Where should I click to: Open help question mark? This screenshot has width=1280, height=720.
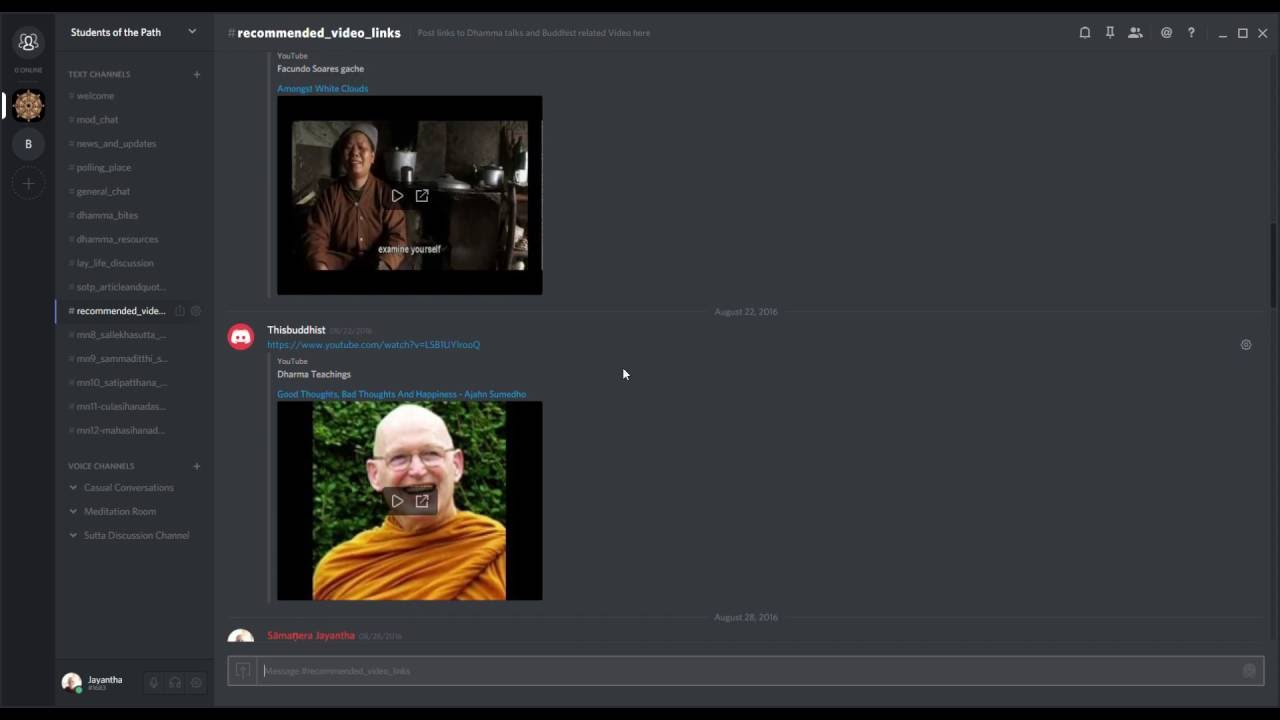tap(1191, 33)
